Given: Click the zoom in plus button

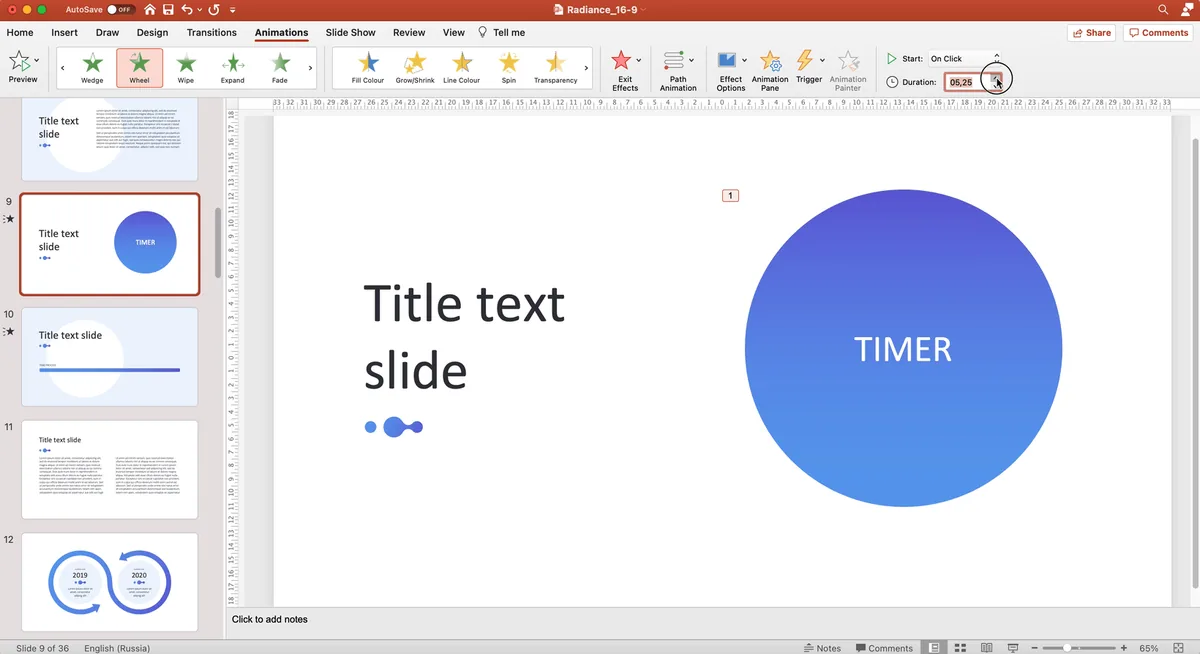Looking at the screenshot, I should coord(1124,648).
